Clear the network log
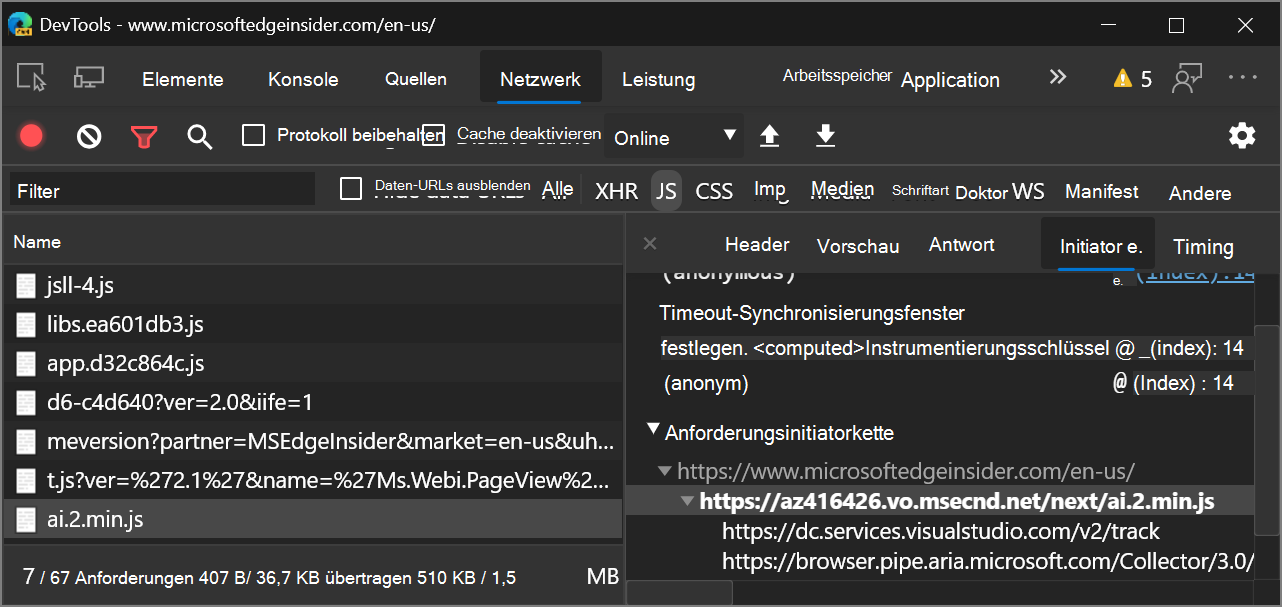 89,136
